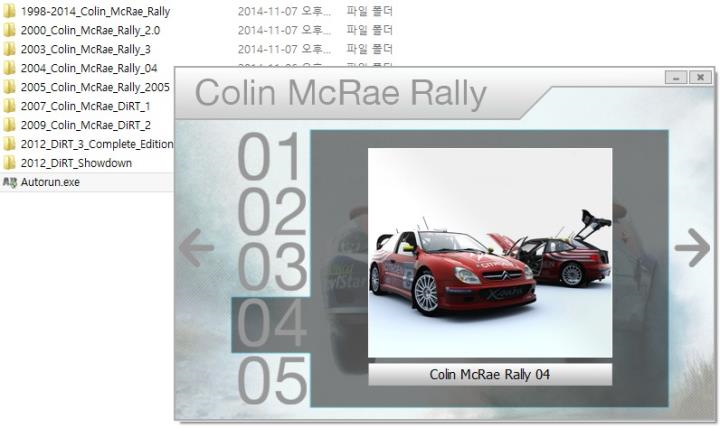
Task: Click the 2009_Colin_McRae_DiRT_2 folder name
Action: 86,125
